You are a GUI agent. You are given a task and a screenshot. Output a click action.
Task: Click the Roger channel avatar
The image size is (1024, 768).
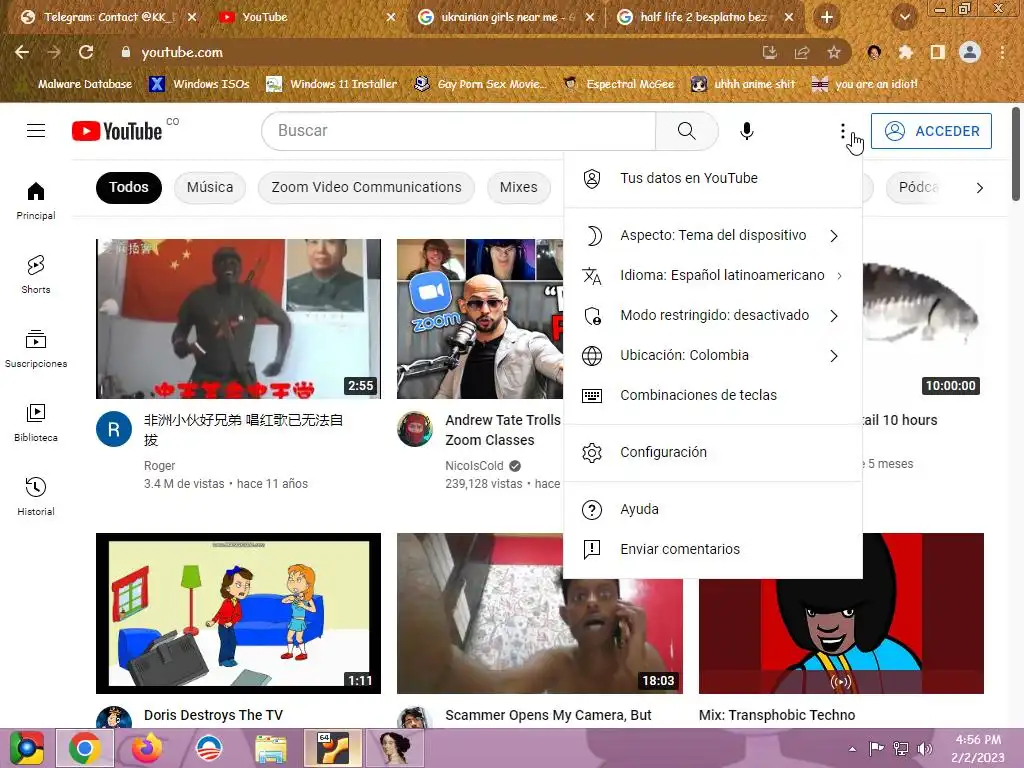pos(114,429)
